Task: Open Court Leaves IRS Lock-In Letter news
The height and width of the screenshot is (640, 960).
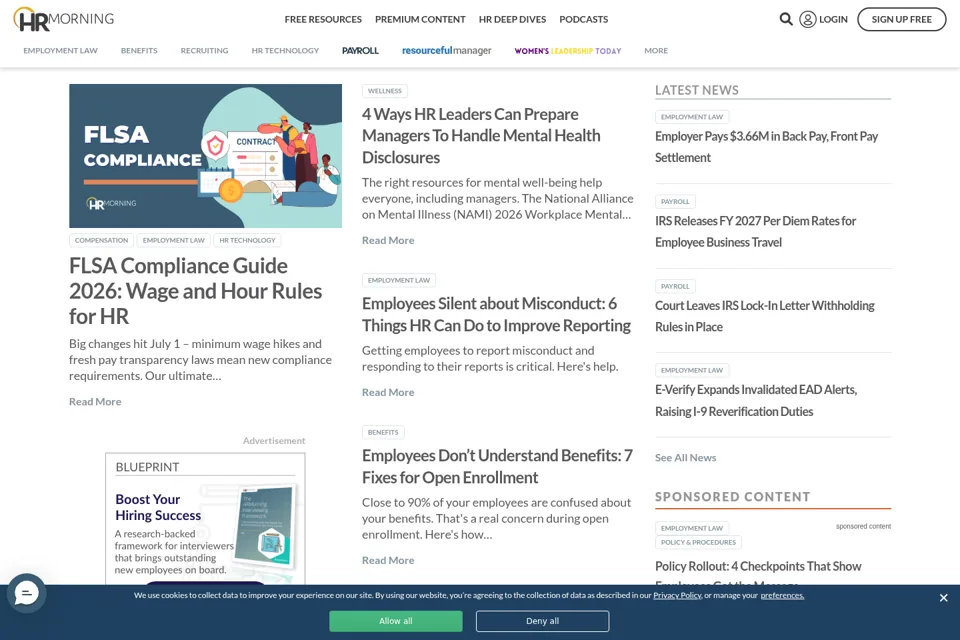Action: point(765,316)
